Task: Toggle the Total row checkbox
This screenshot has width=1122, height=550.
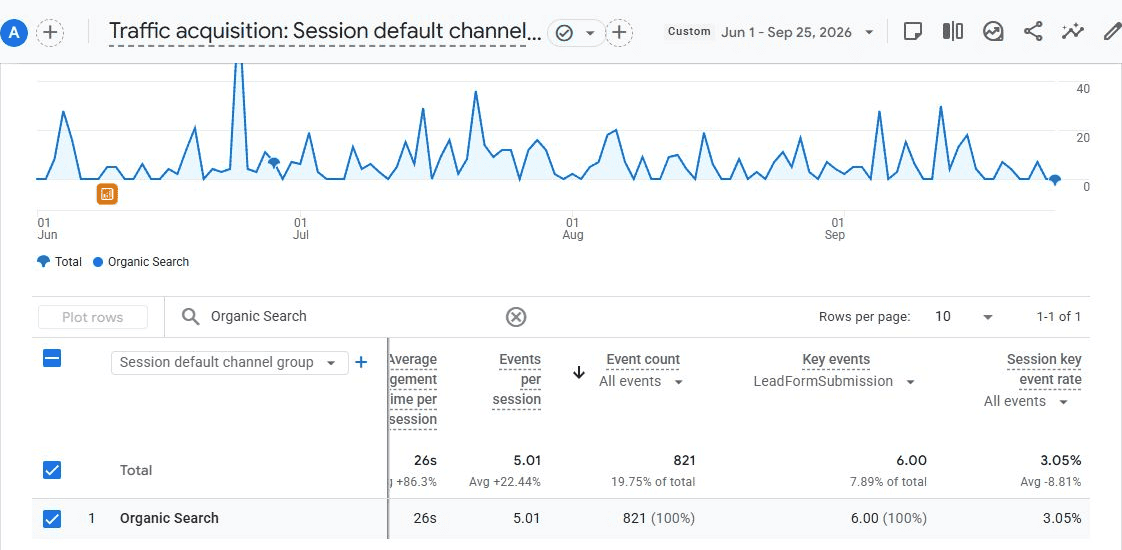Action: [x=52, y=470]
